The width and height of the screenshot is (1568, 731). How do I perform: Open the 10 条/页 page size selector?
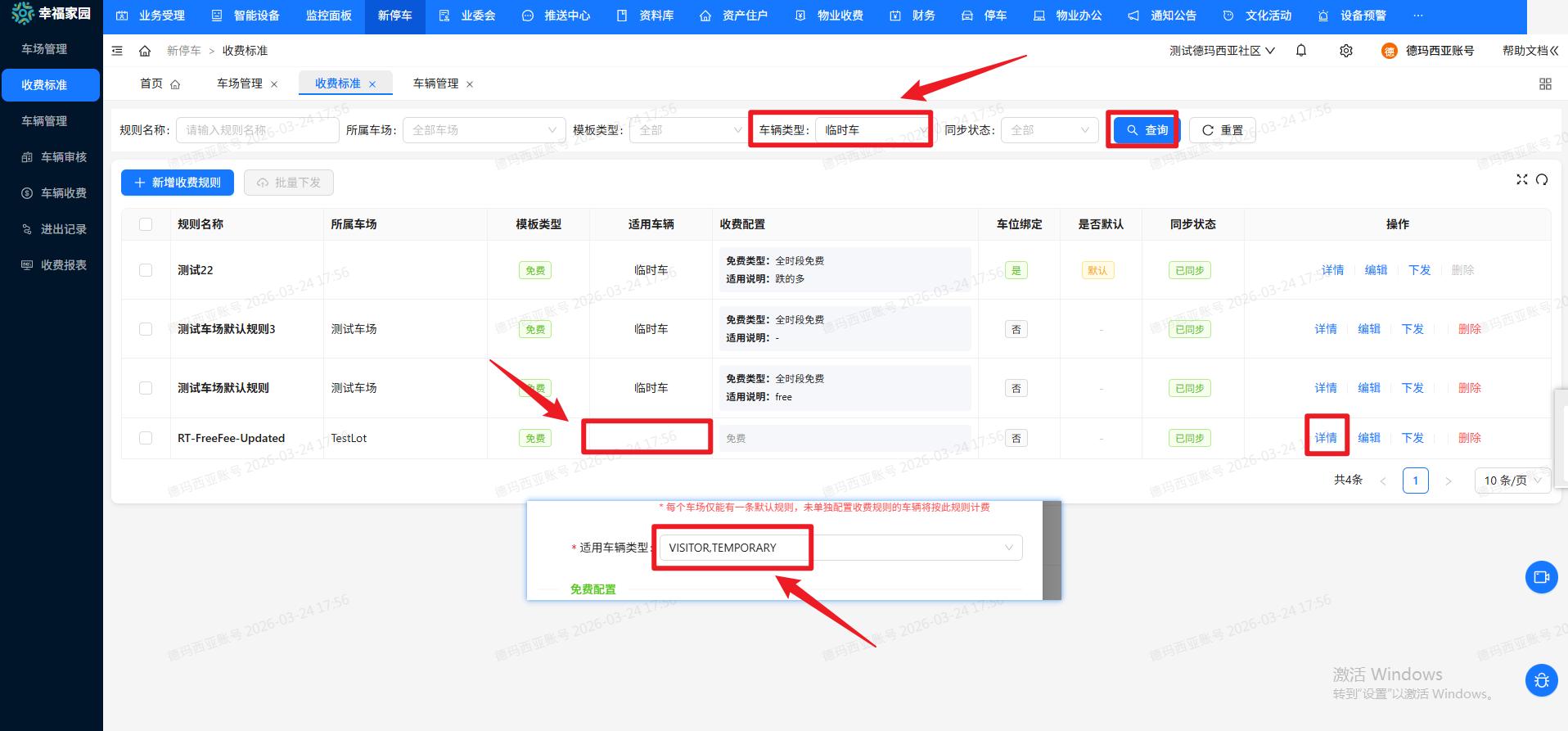[x=1512, y=481]
